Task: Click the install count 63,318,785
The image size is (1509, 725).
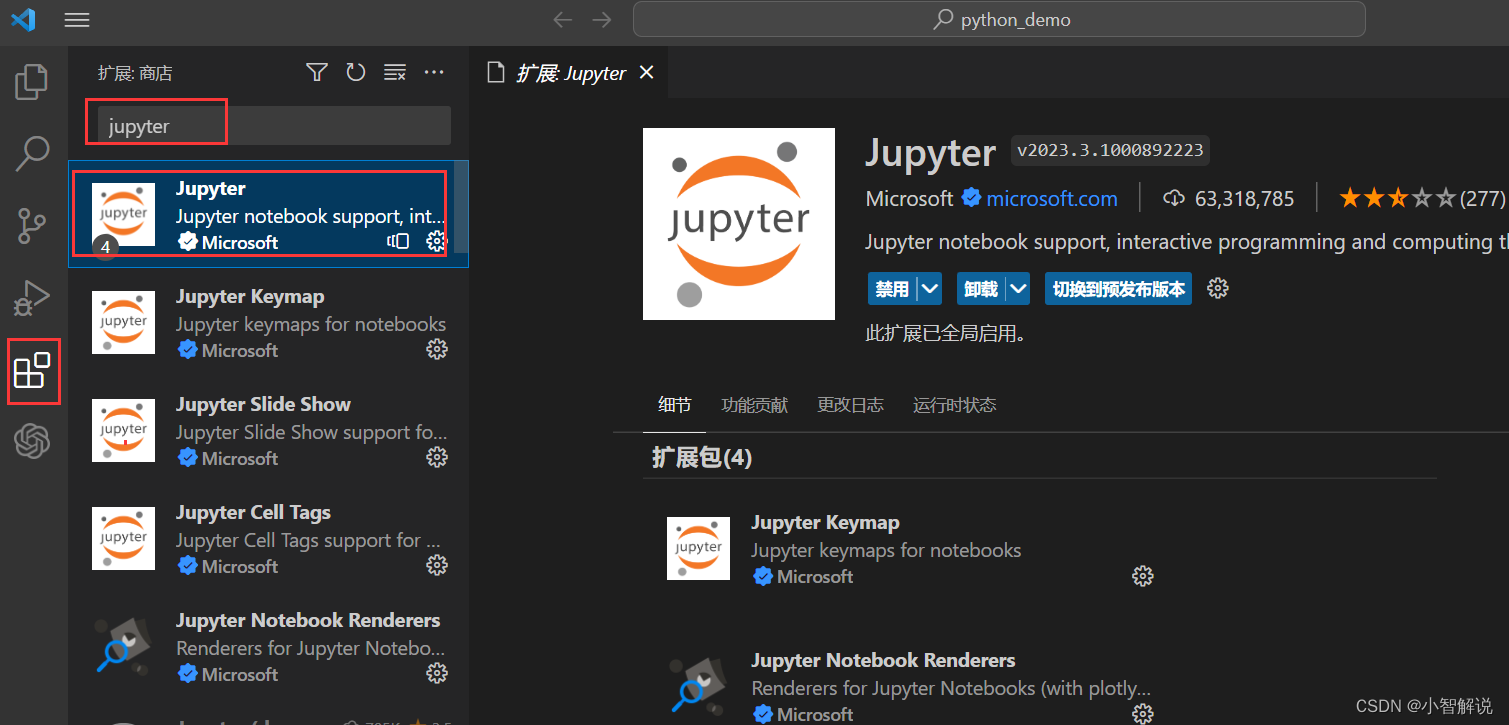Action: pos(1229,199)
